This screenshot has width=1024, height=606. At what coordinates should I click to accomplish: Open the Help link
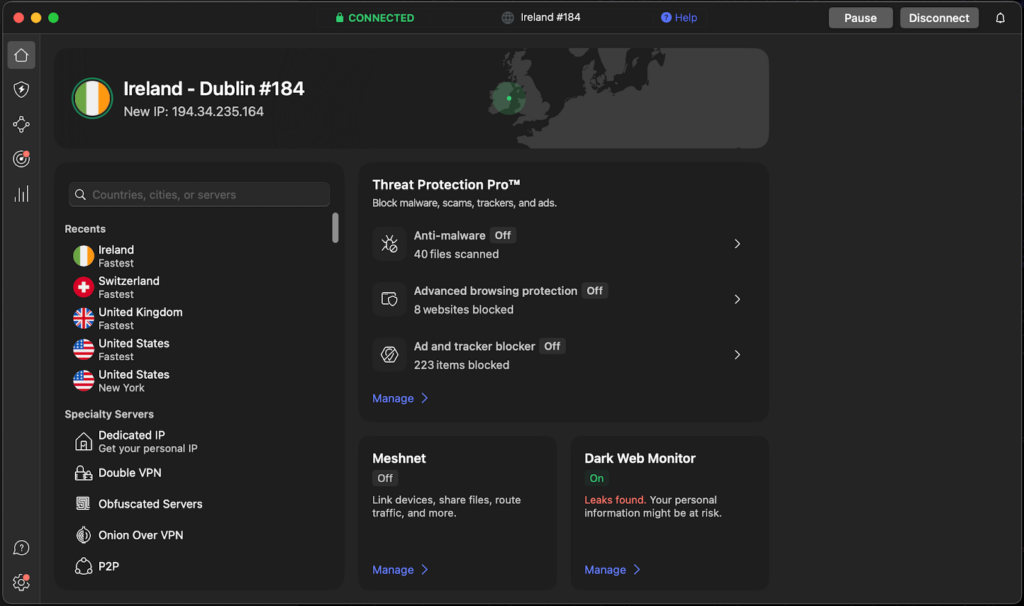click(x=679, y=18)
